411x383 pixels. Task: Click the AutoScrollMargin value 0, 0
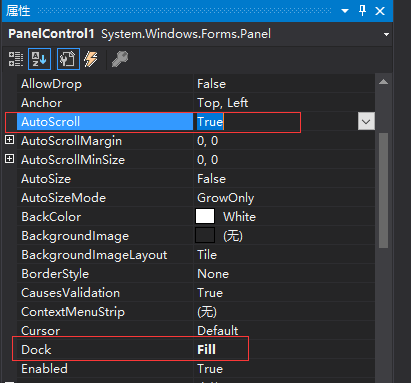pyautogui.click(x=207, y=141)
